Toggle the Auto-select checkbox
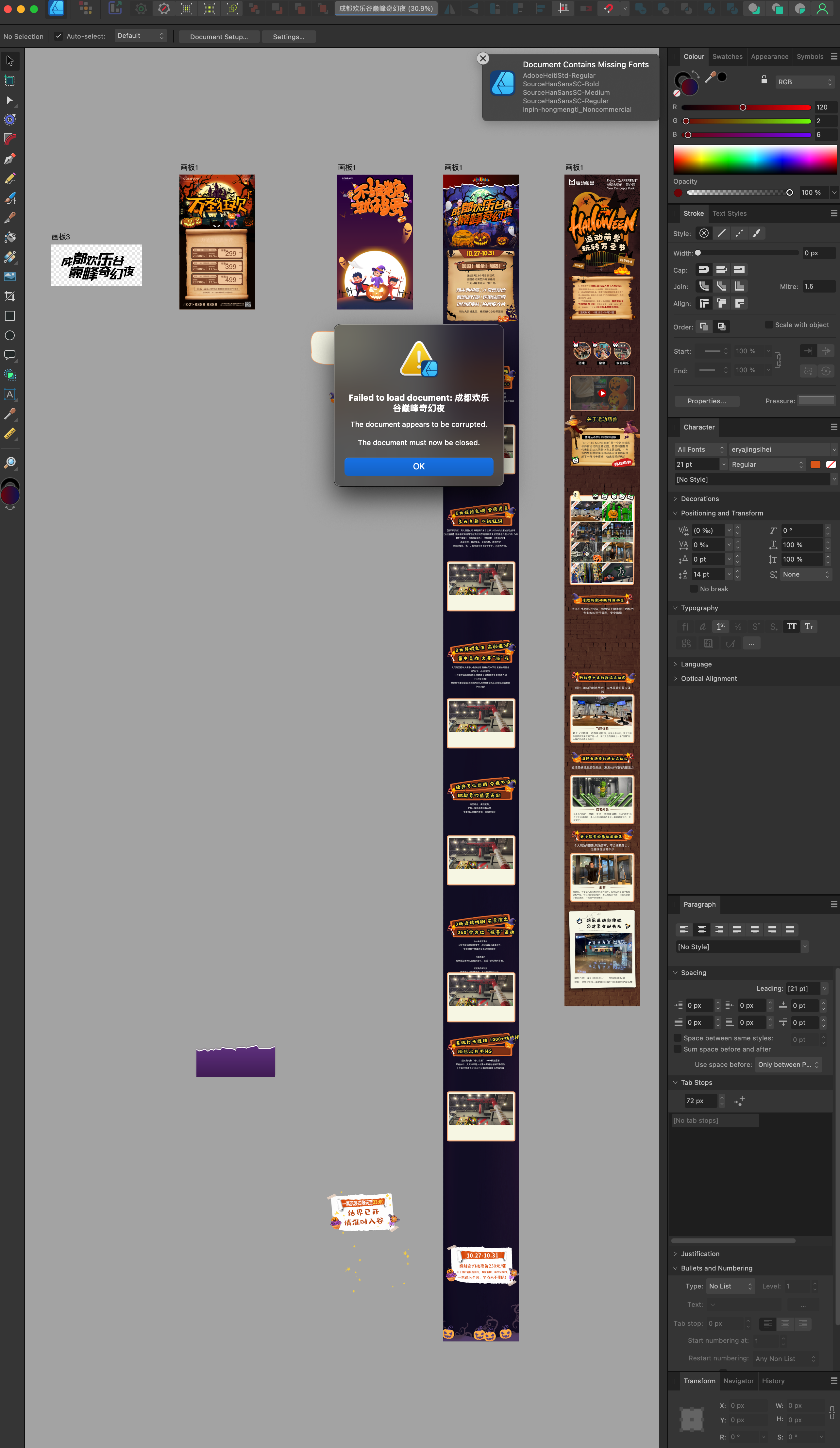Image resolution: width=840 pixels, height=1448 pixels. [x=58, y=36]
